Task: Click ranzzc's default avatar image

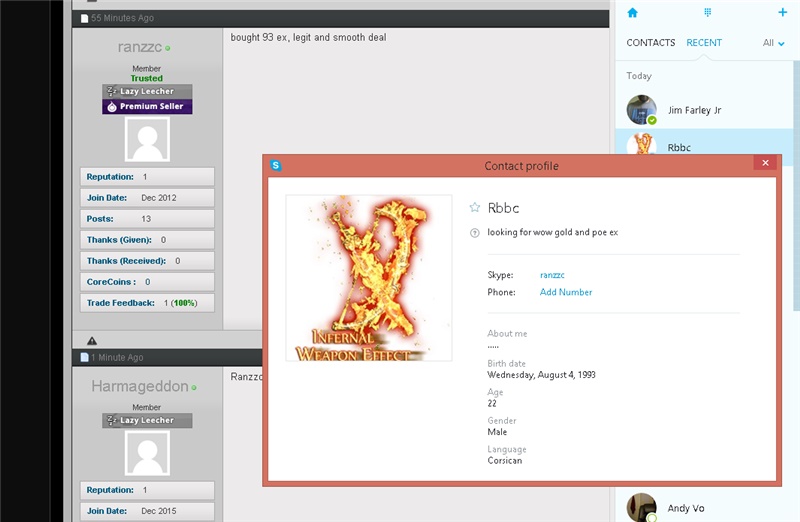Action: [x=147, y=139]
